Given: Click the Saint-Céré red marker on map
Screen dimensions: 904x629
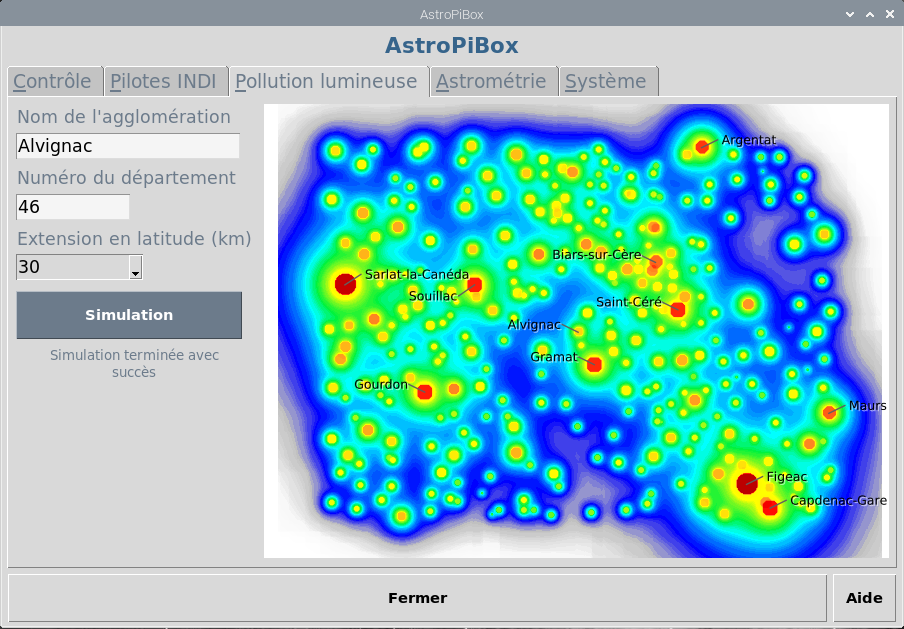Looking at the screenshot, I should click(677, 310).
